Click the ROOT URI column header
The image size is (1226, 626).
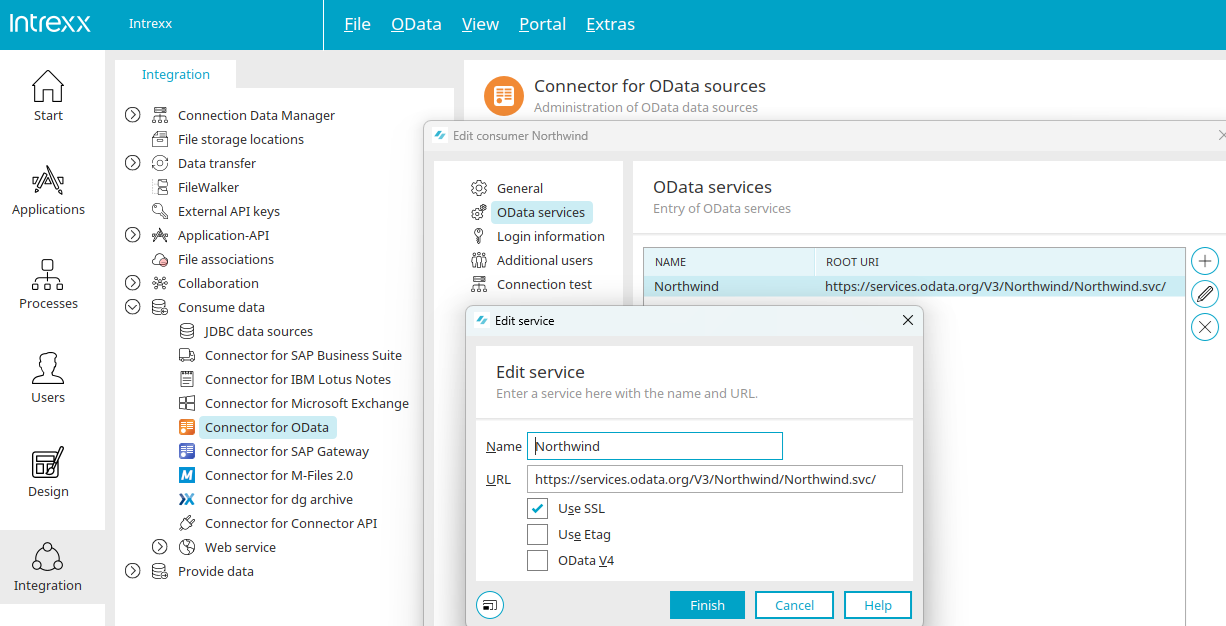pyautogui.click(x=999, y=262)
